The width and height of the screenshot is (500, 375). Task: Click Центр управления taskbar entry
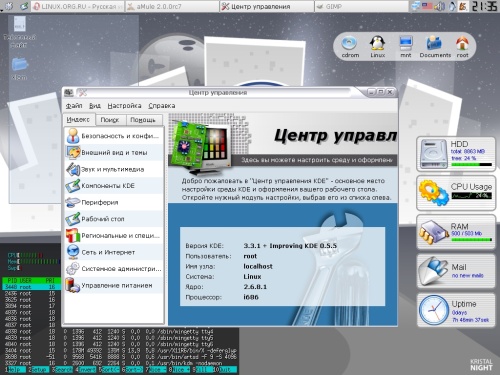267,6
